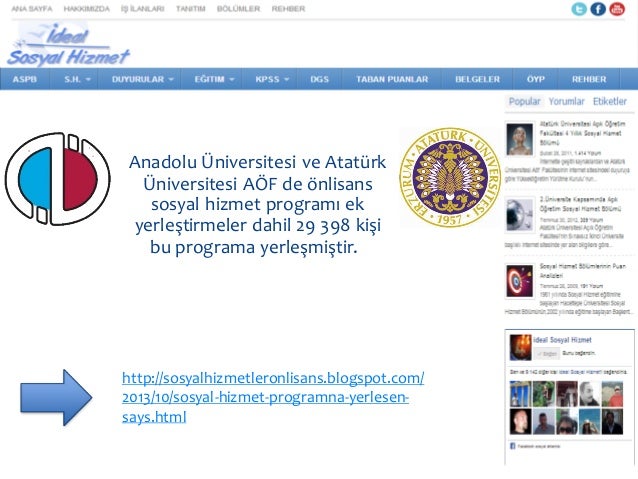Open REHBER in top gray menu

click(x=288, y=9)
